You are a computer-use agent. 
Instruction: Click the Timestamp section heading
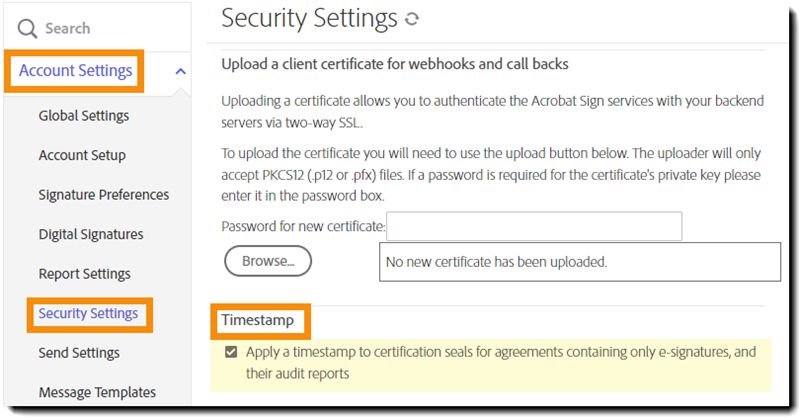click(257, 321)
